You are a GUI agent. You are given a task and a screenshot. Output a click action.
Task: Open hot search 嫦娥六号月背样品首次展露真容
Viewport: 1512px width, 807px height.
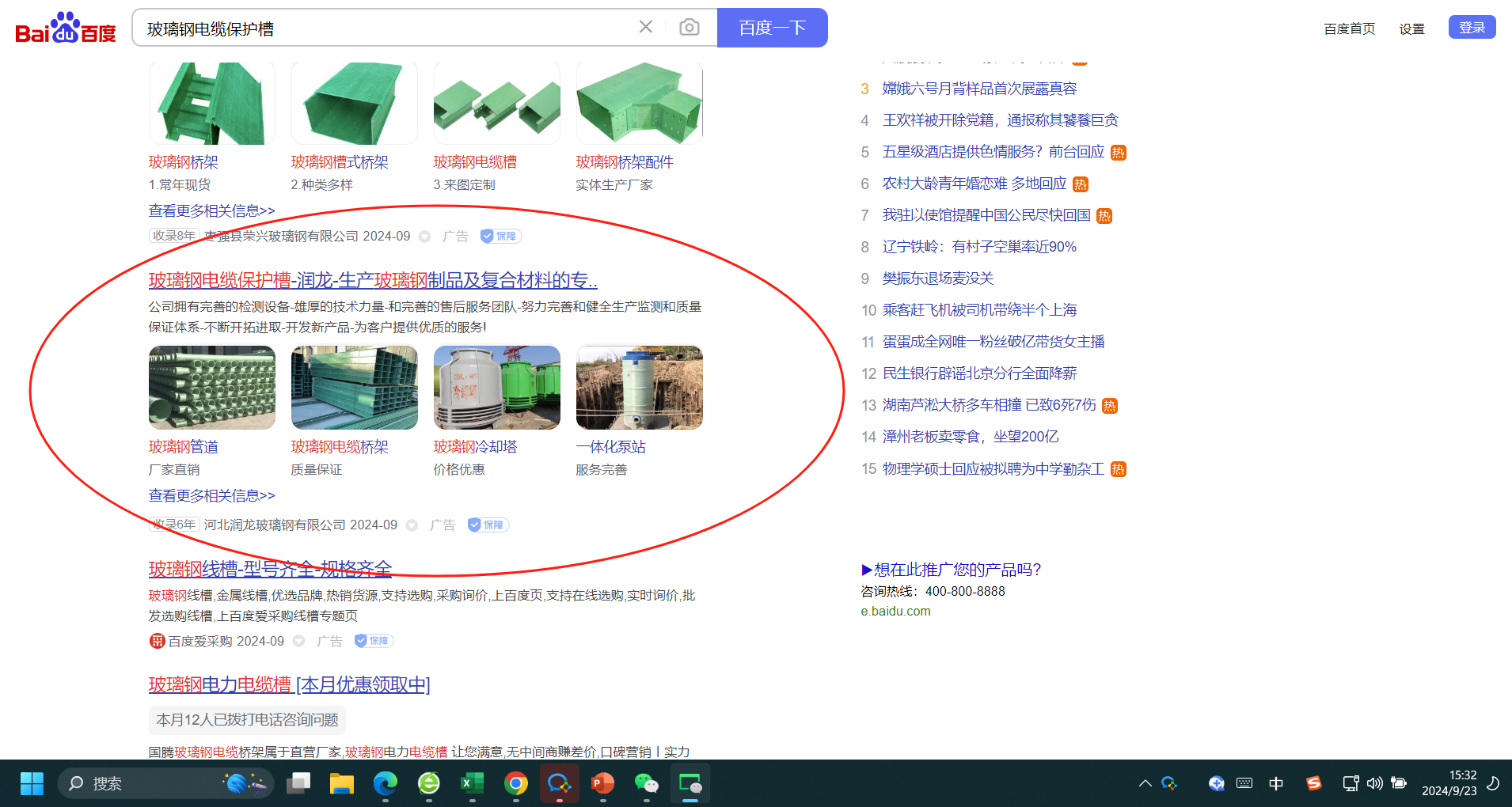pyautogui.click(x=979, y=89)
